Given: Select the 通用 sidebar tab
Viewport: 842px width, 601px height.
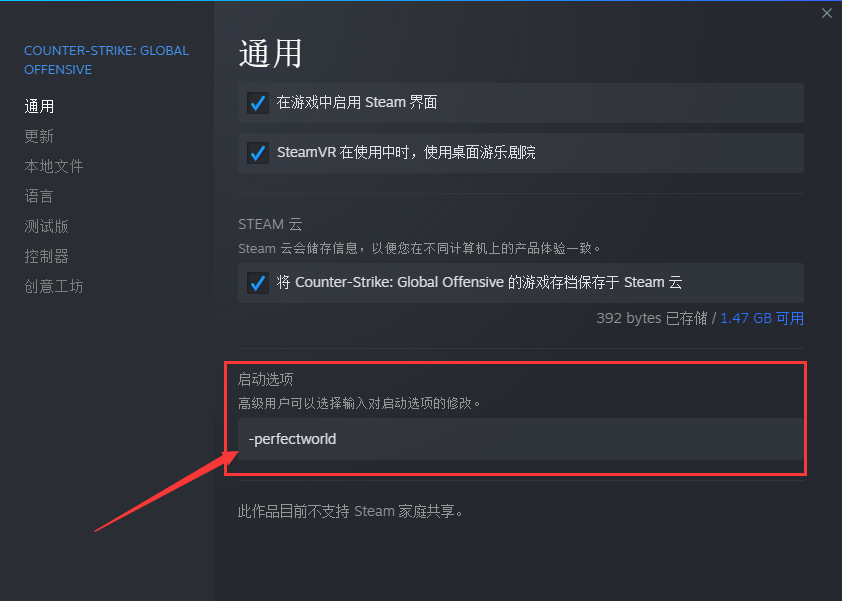Looking at the screenshot, I should (x=39, y=106).
